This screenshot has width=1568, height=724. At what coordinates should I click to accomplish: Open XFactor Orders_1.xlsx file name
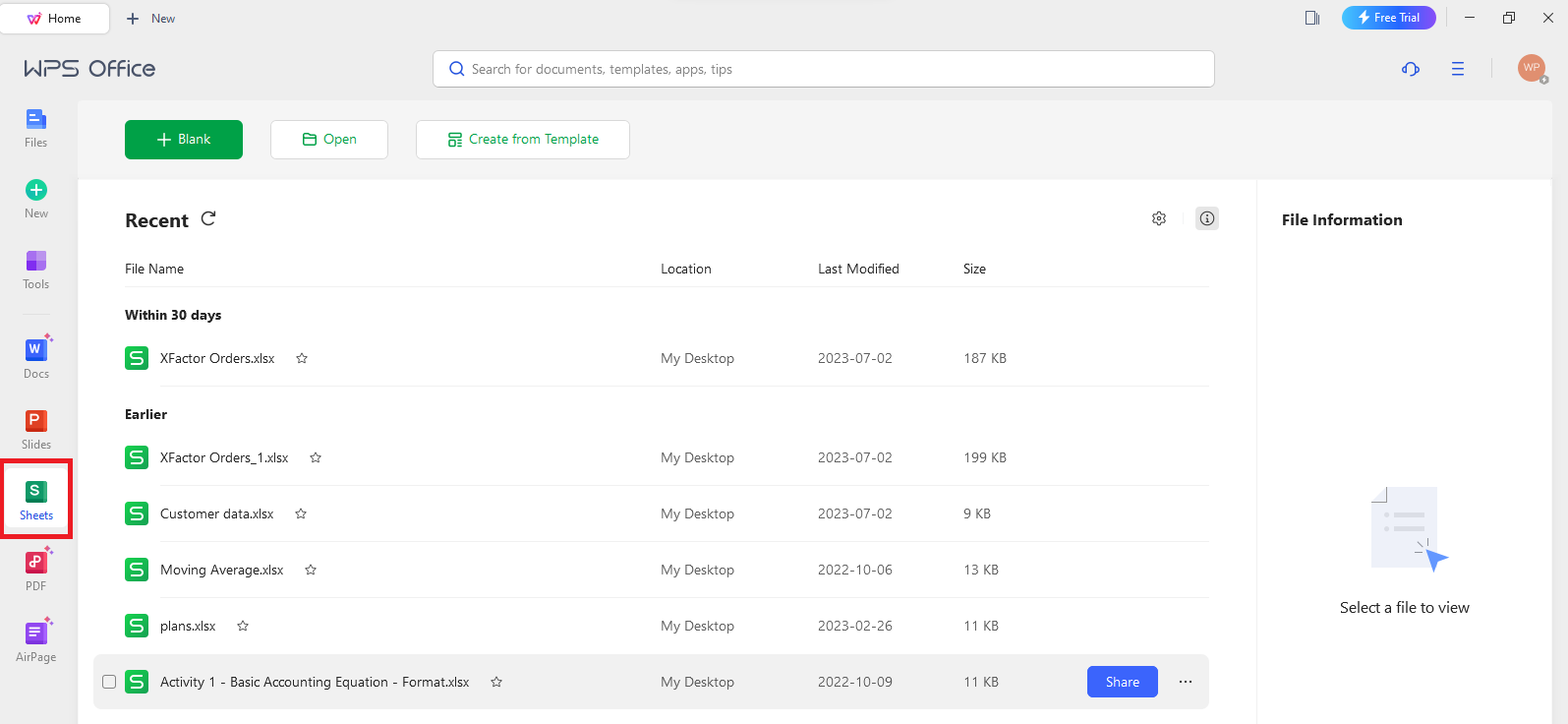click(224, 457)
